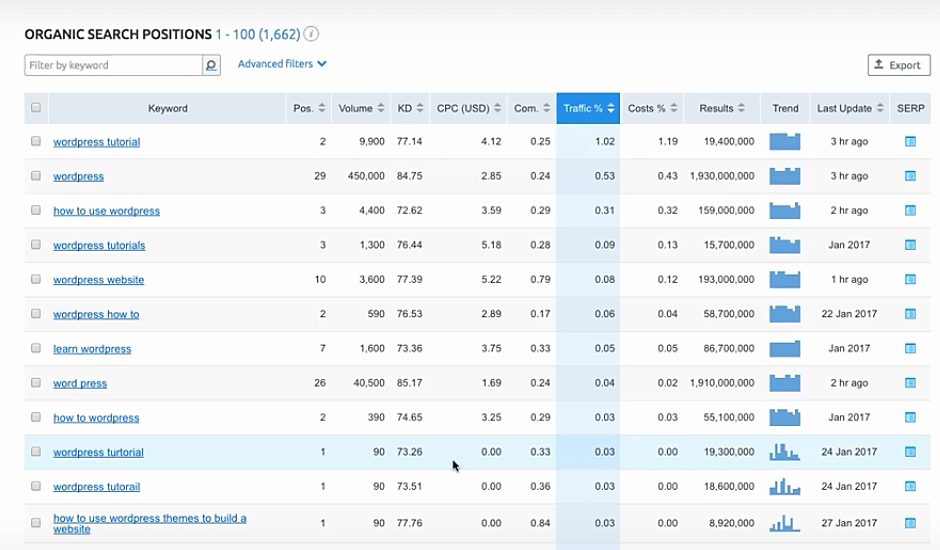Open how to use wordpress themes link

(149, 524)
